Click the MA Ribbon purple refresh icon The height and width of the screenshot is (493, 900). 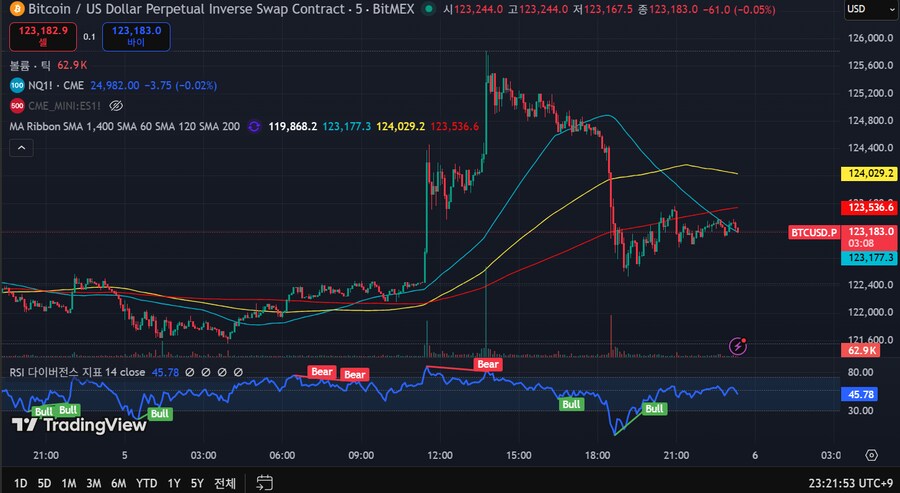point(254,127)
